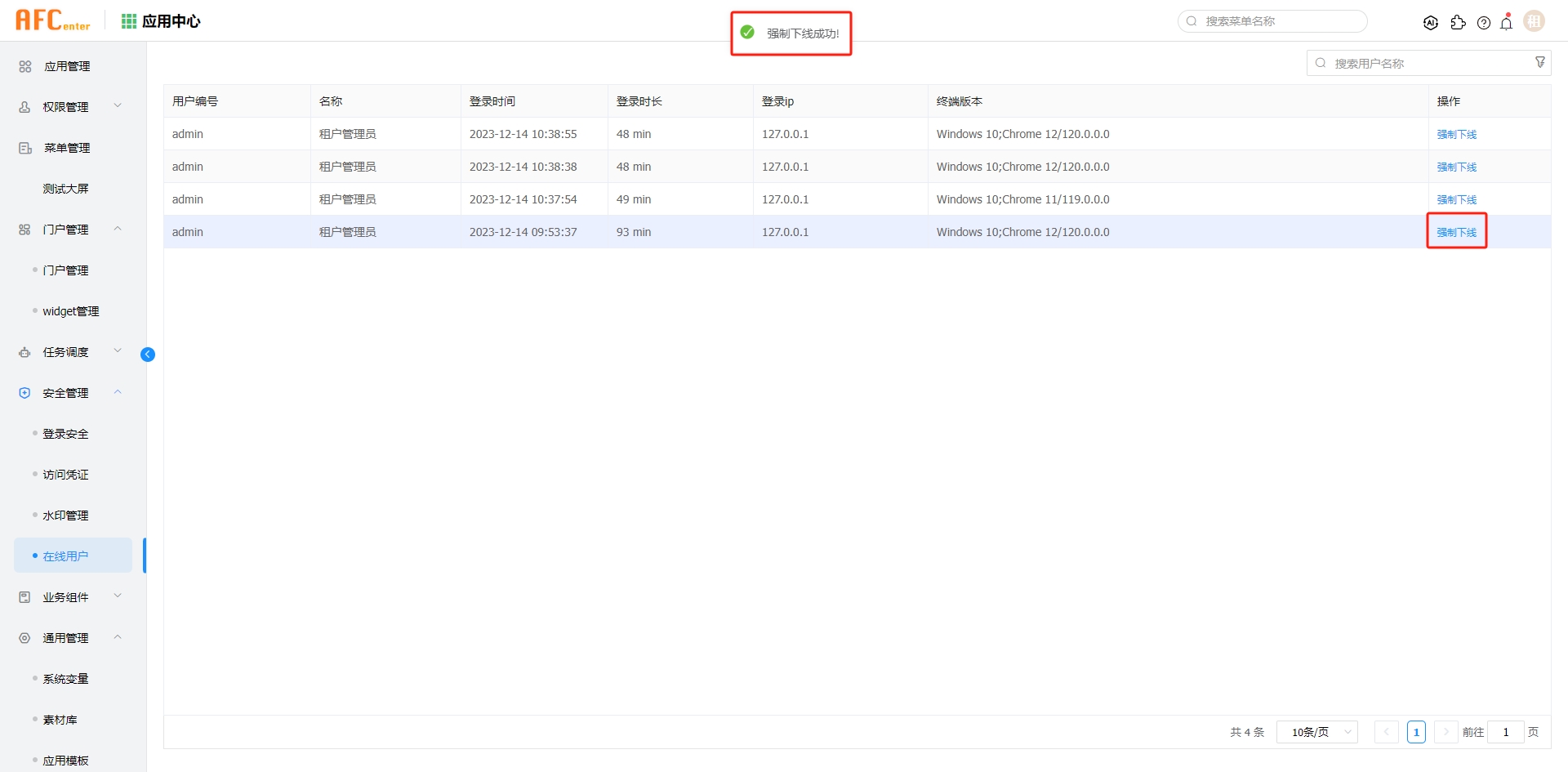
Task: Click the help question-mark icon
Action: coord(1484,23)
